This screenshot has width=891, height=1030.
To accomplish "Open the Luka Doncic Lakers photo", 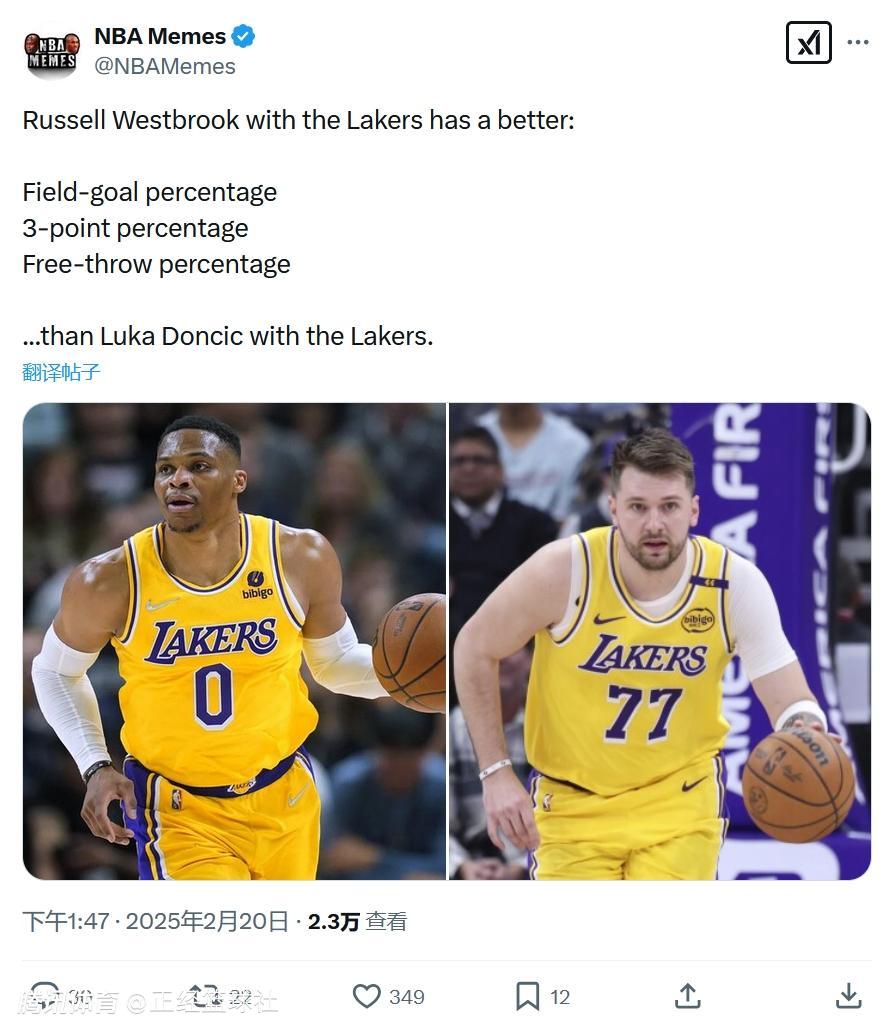I will 660,641.
